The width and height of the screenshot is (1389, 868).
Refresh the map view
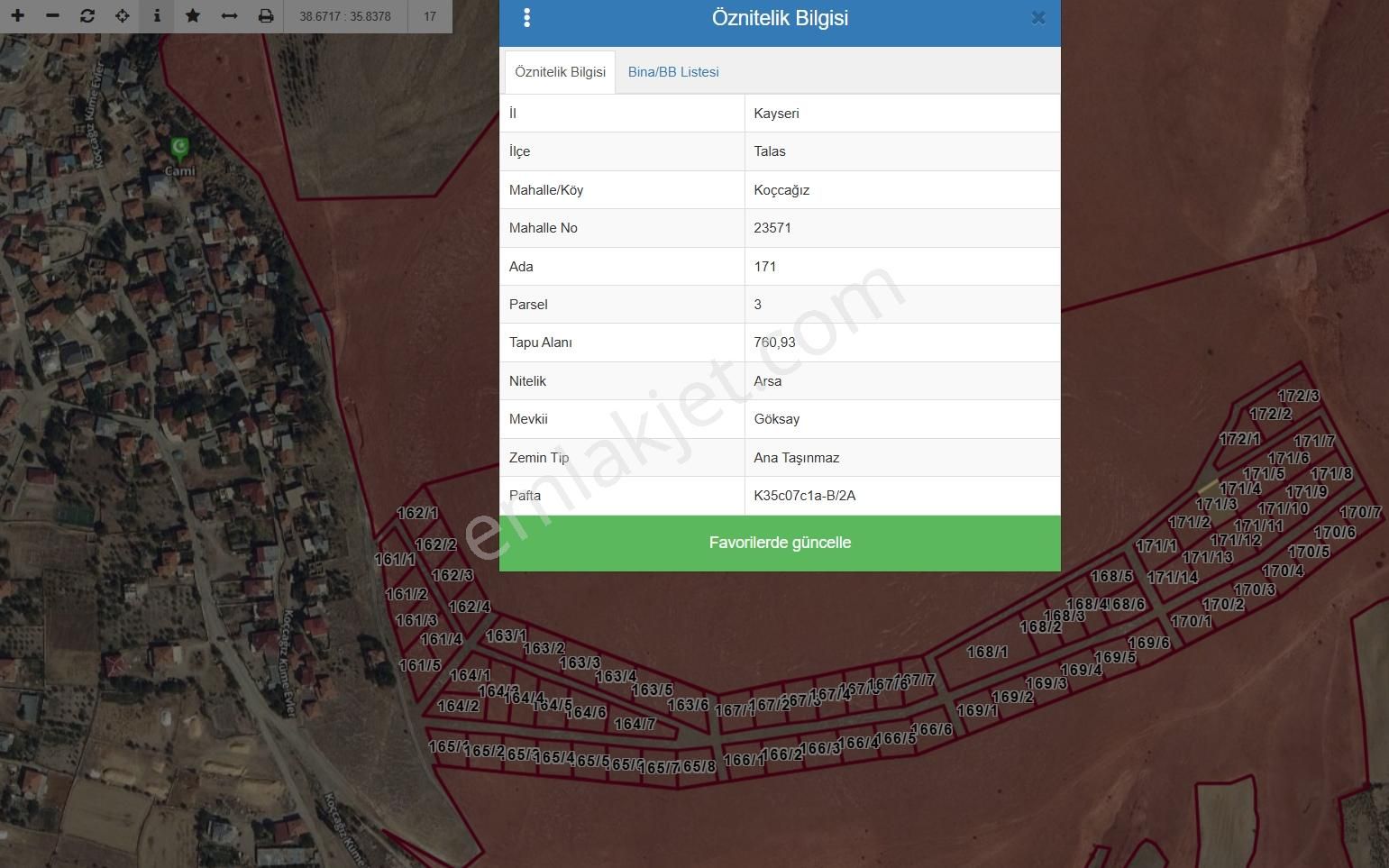87,16
